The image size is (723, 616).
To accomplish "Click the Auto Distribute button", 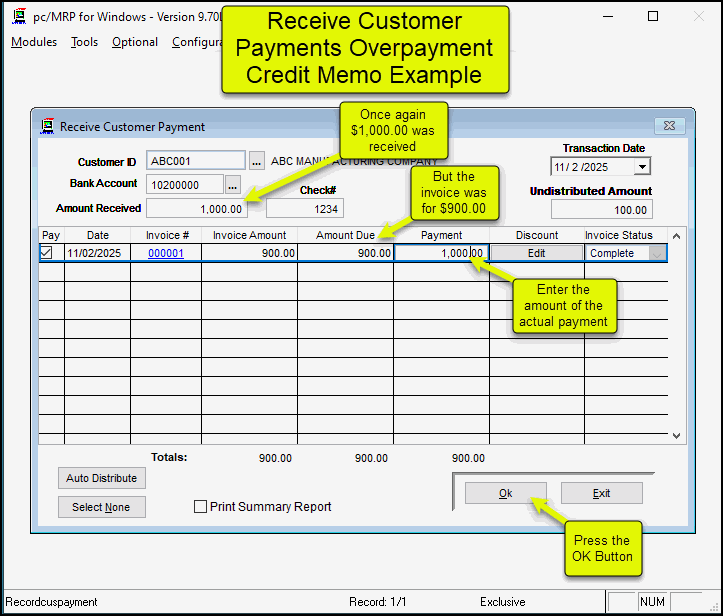I will (x=101, y=478).
